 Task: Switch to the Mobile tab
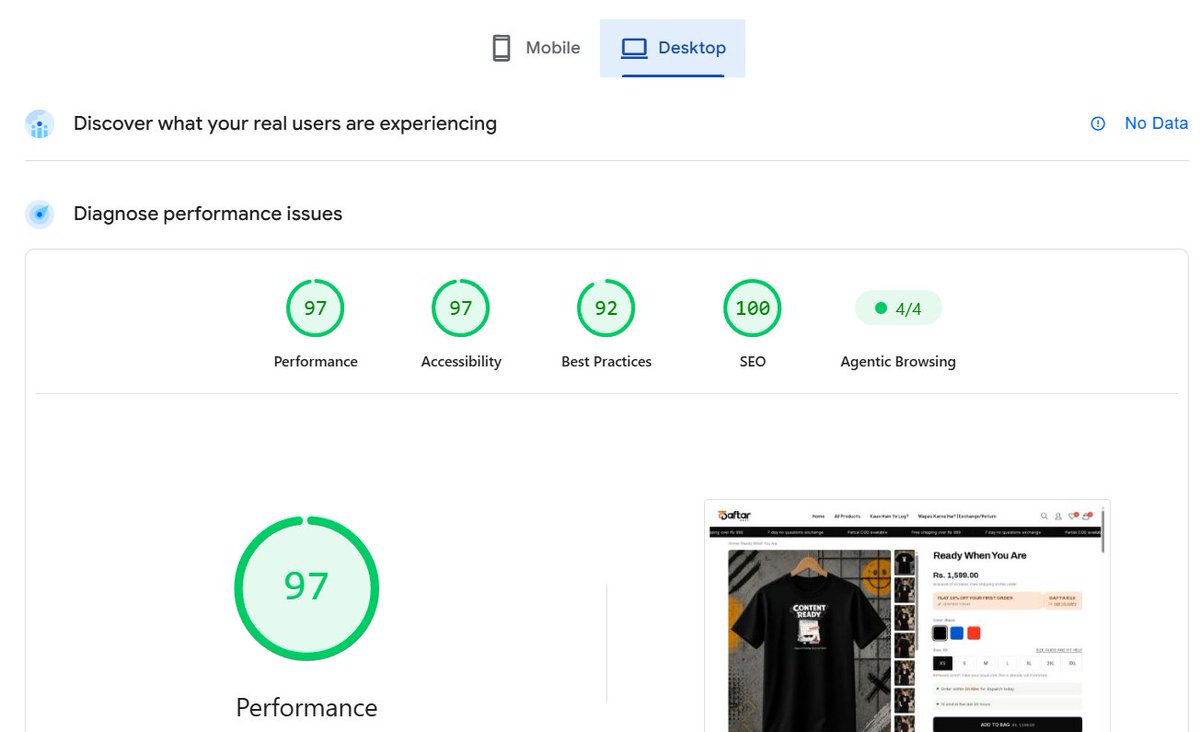[x=535, y=48]
